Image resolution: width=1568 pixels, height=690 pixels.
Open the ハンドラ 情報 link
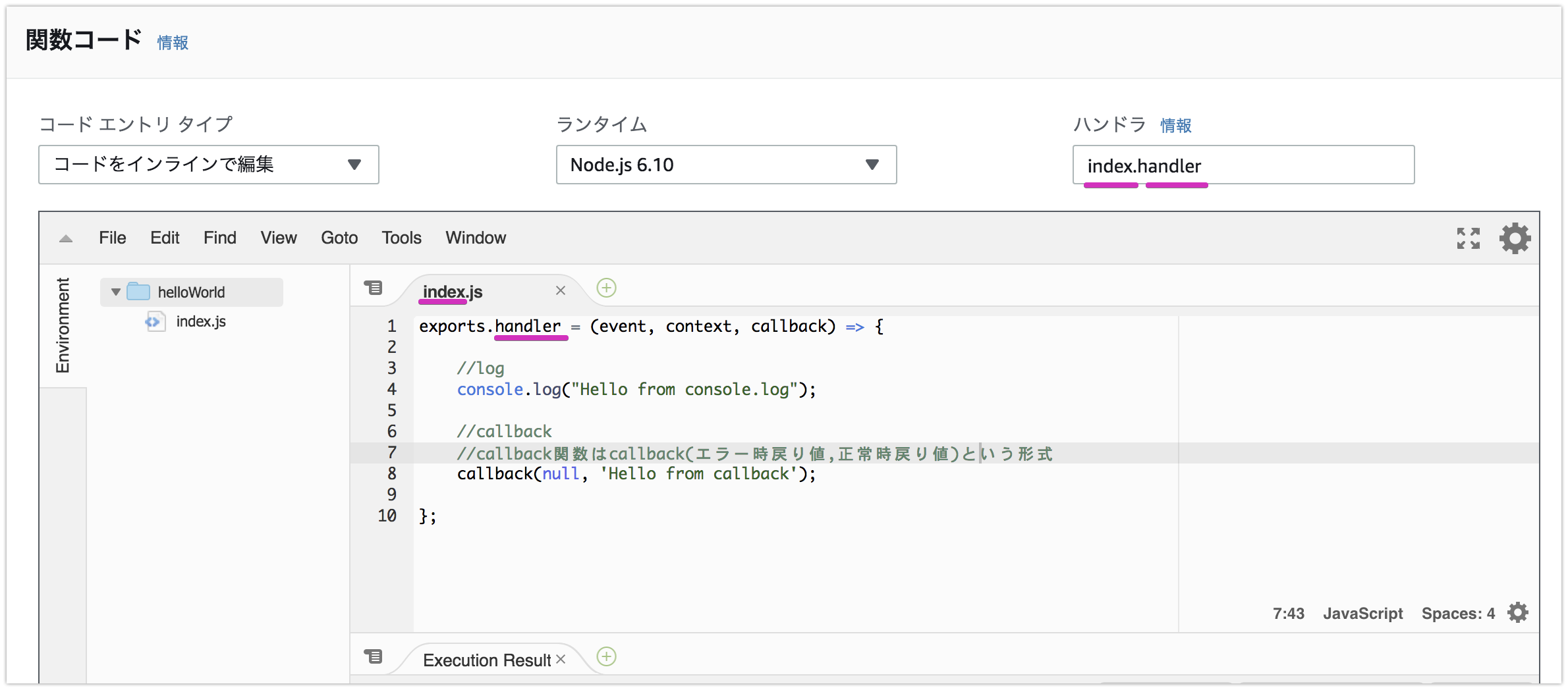(1176, 125)
